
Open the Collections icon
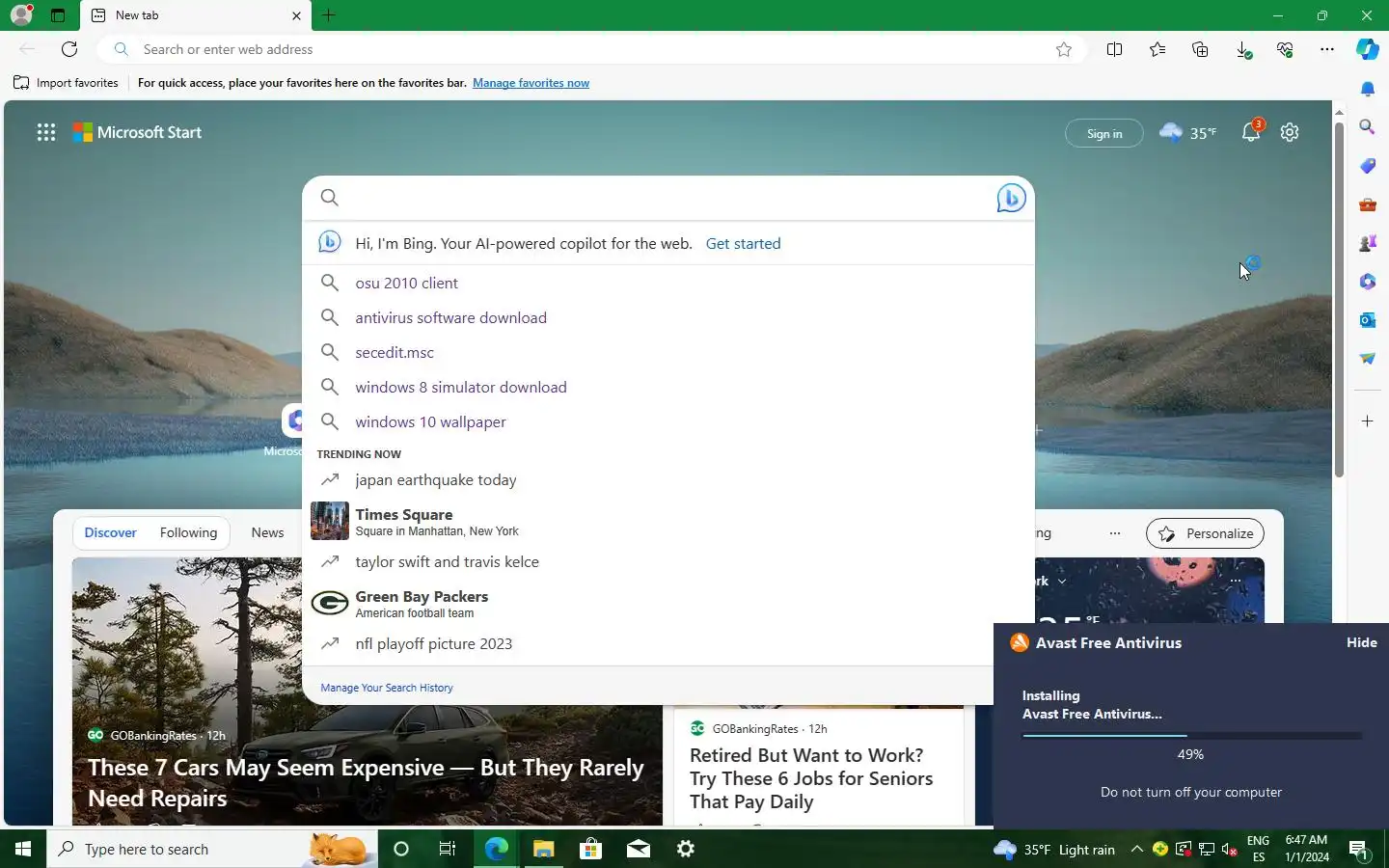pyautogui.click(x=1200, y=49)
